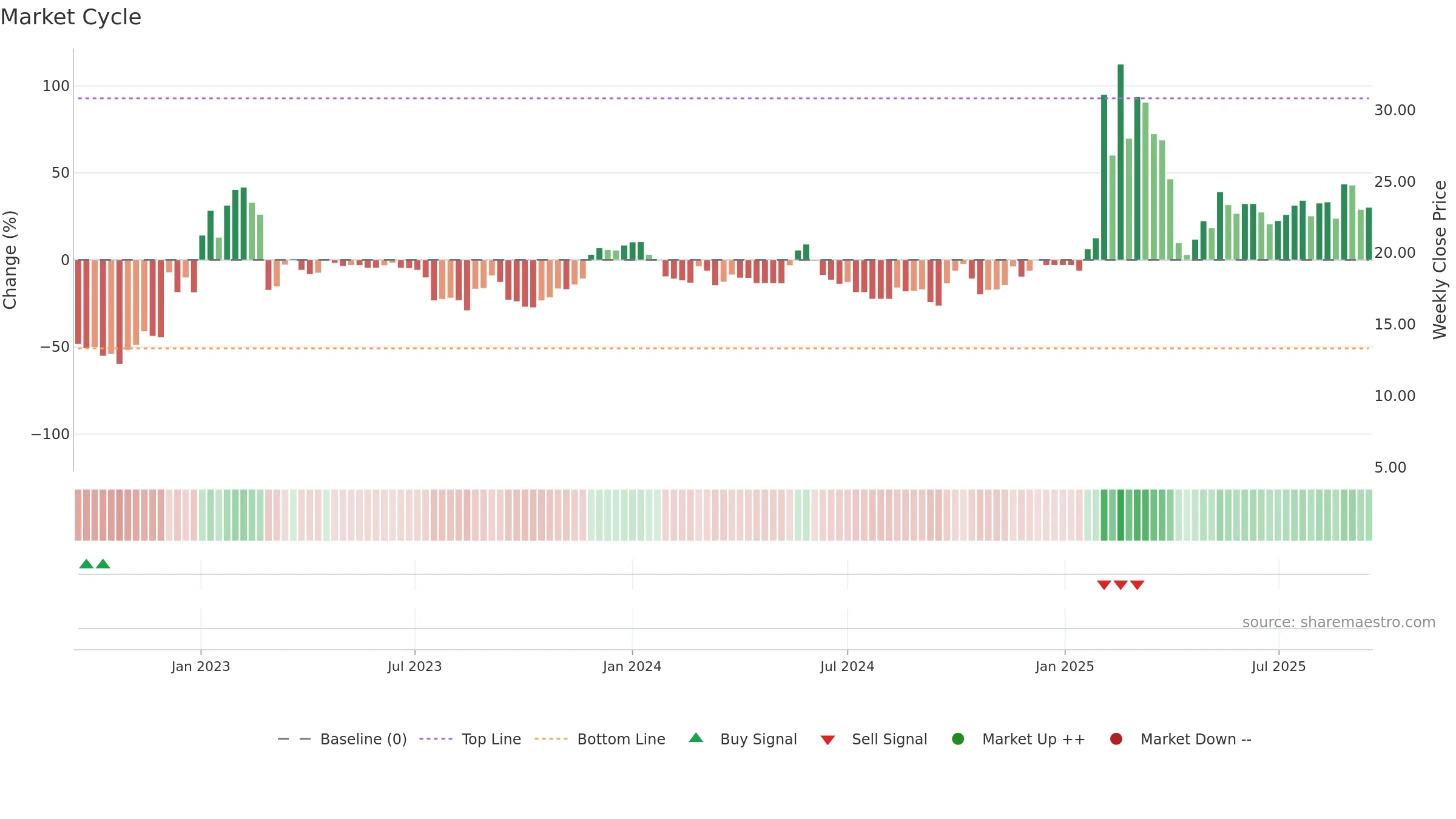
Task: Click the purple dotted top line
Action: (x=723, y=98)
